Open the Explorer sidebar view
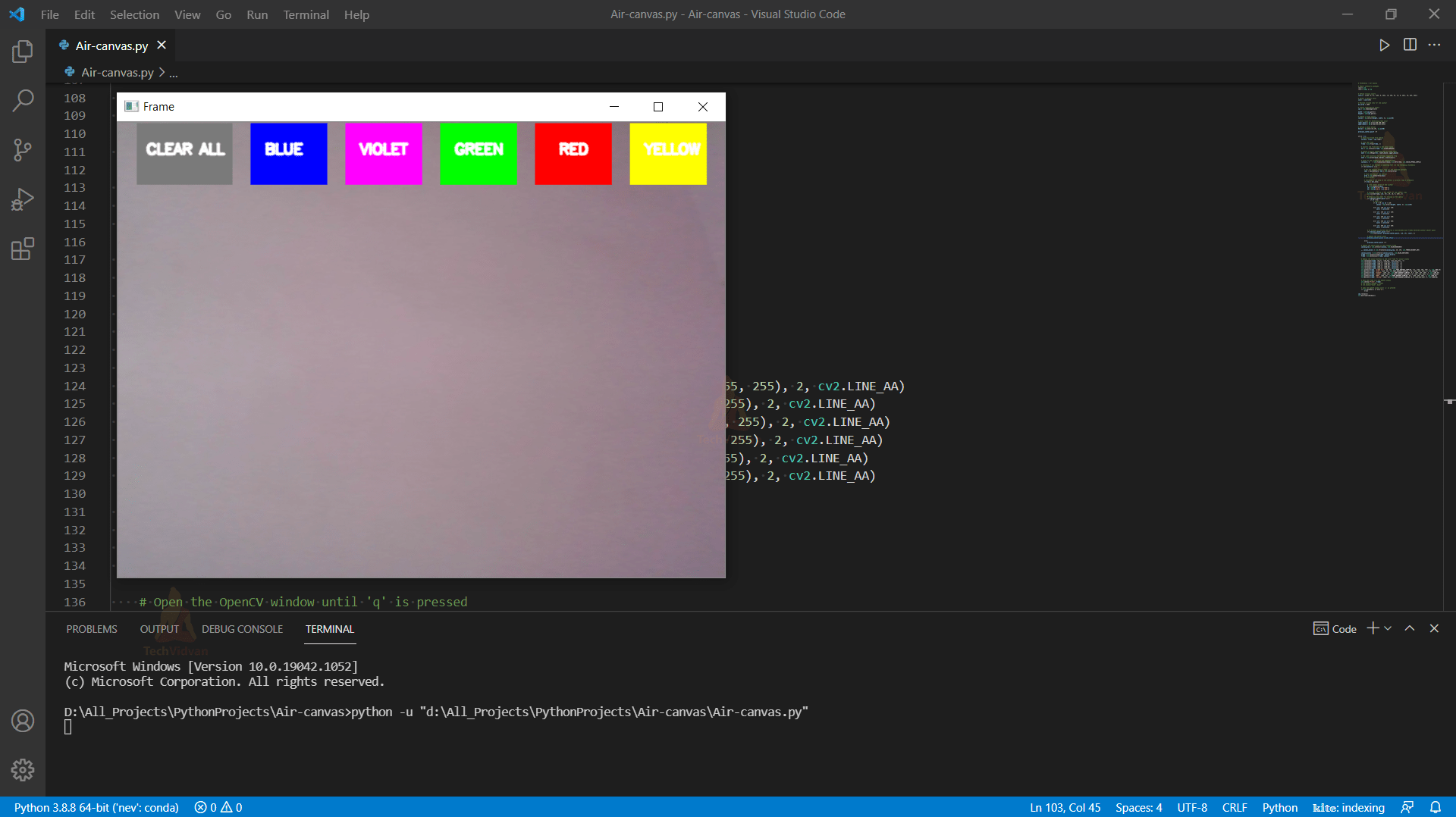Image resolution: width=1456 pixels, height=817 pixels. [22, 51]
